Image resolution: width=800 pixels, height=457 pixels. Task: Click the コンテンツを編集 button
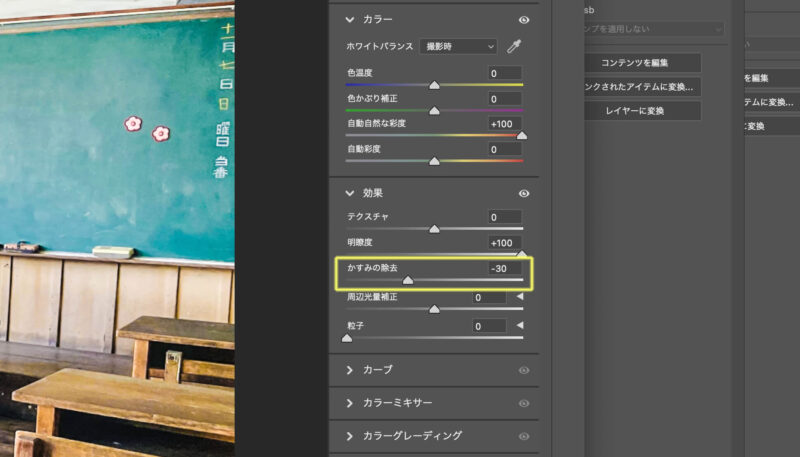(x=642, y=63)
